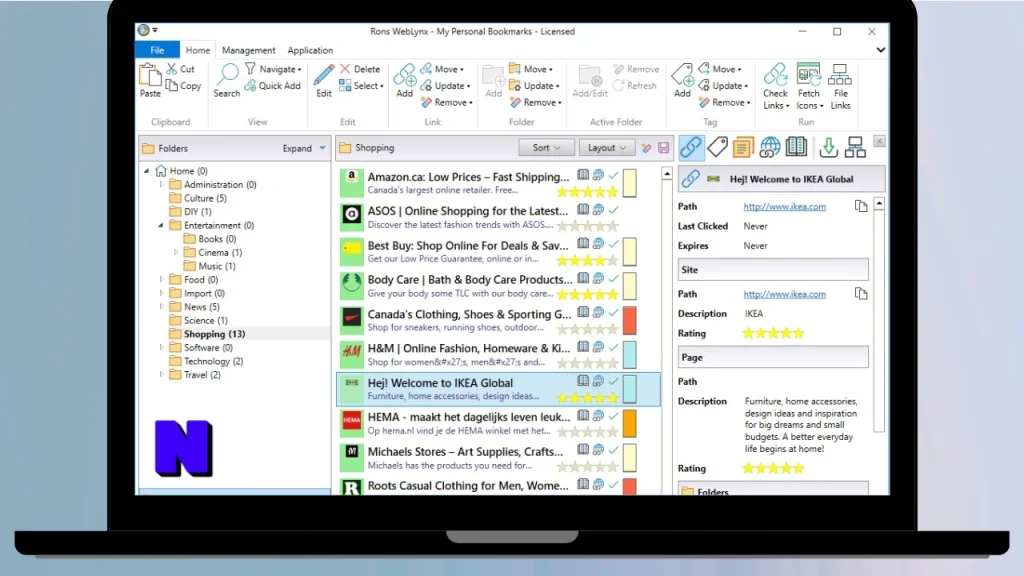Click Copy in the Clipboard group
This screenshot has width=1024, height=576.
click(x=184, y=86)
